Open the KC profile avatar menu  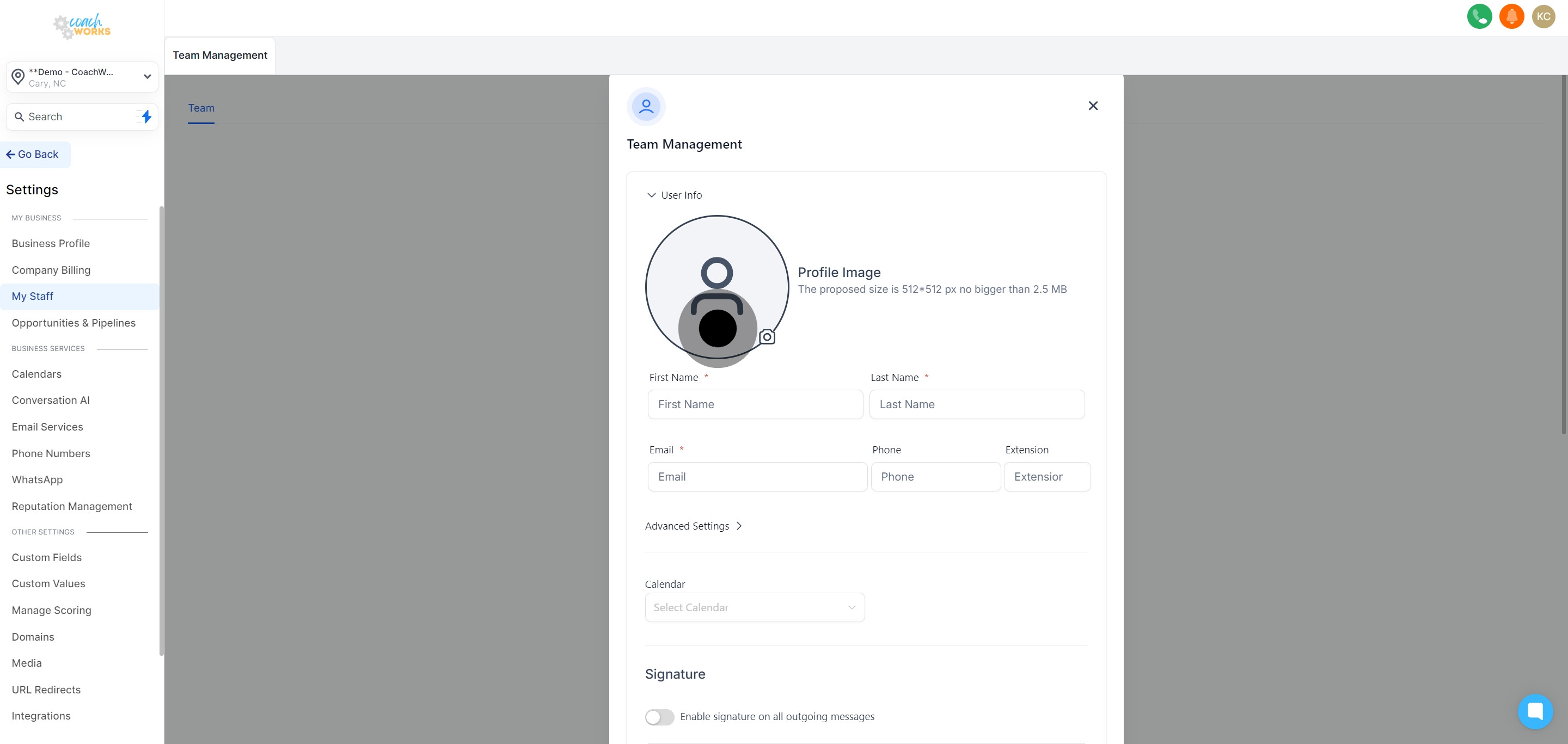(x=1543, y=16)
